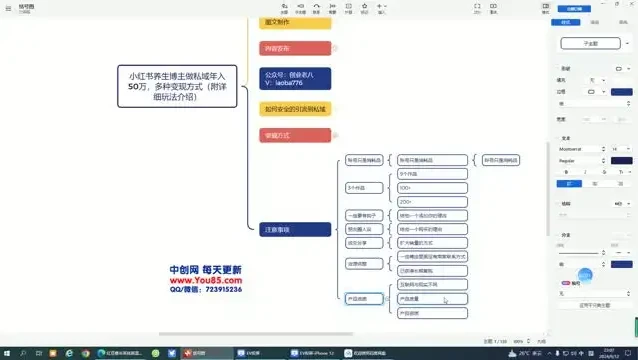Select the yellow 如何安全的引流到私域 topic

pos(295,109)
